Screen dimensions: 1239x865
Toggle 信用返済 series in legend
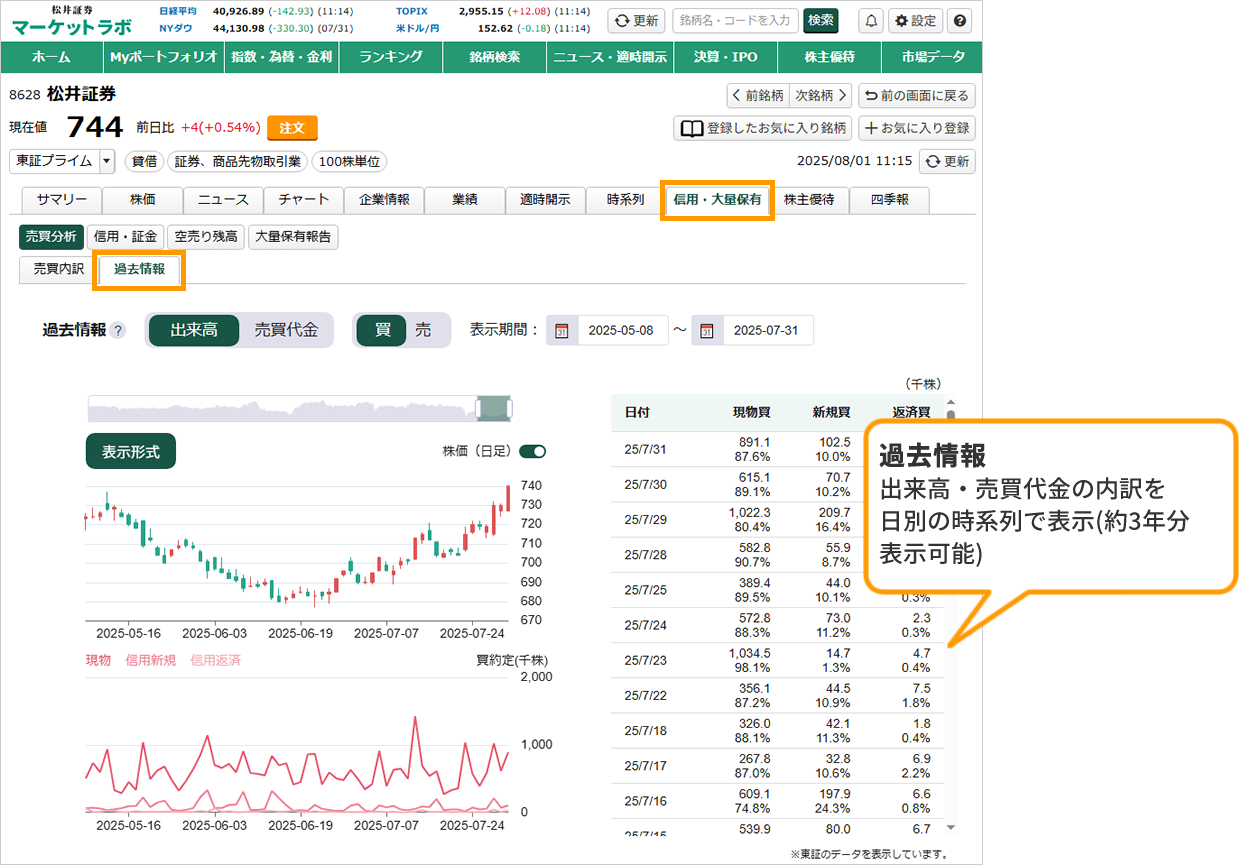[215, 660]
